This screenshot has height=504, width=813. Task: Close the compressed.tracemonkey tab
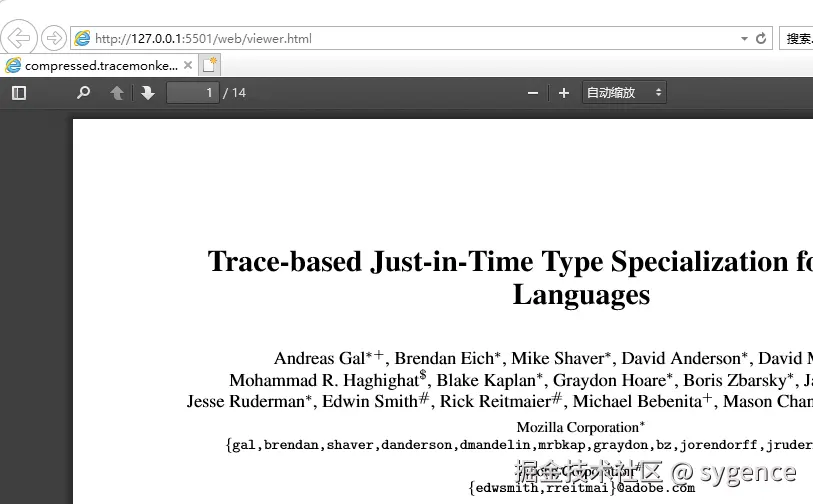coord(188,65)
